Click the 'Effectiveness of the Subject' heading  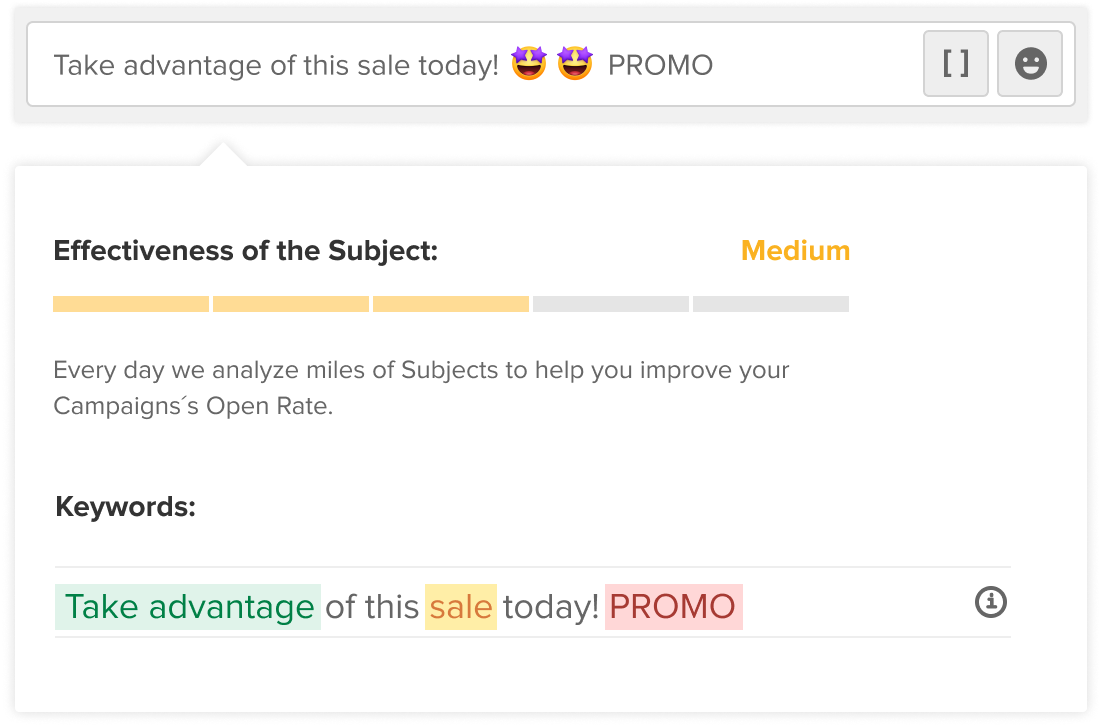[x=246, y=251]
